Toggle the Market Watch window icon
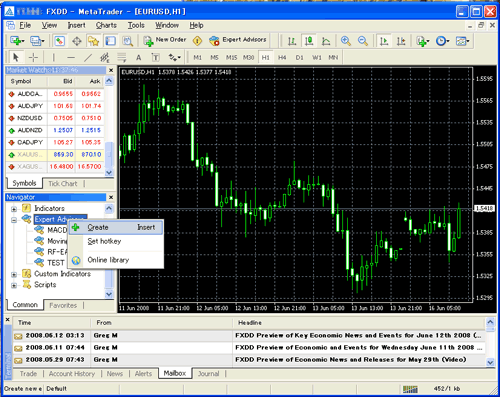Screen dimensions: 500x397 [x=60, y=41]
